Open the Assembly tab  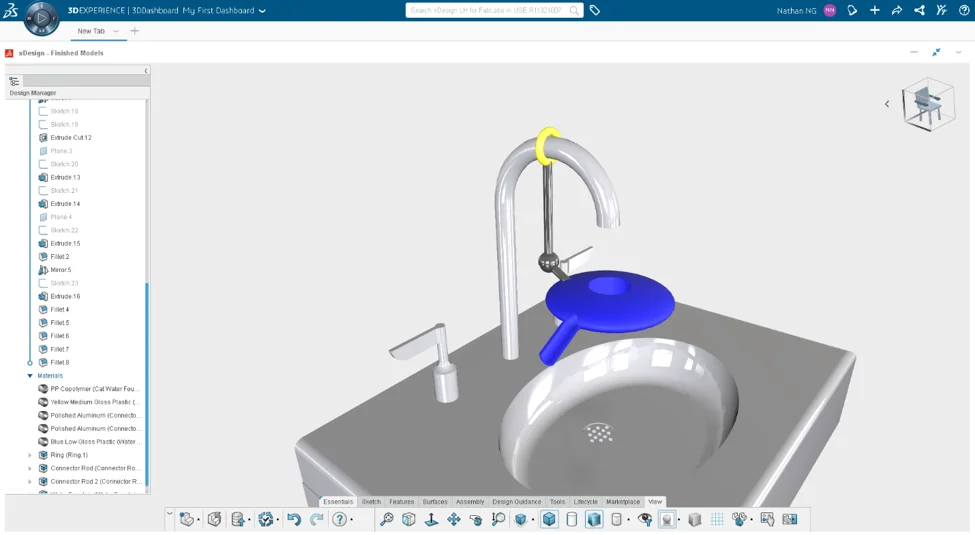(469, 502)
